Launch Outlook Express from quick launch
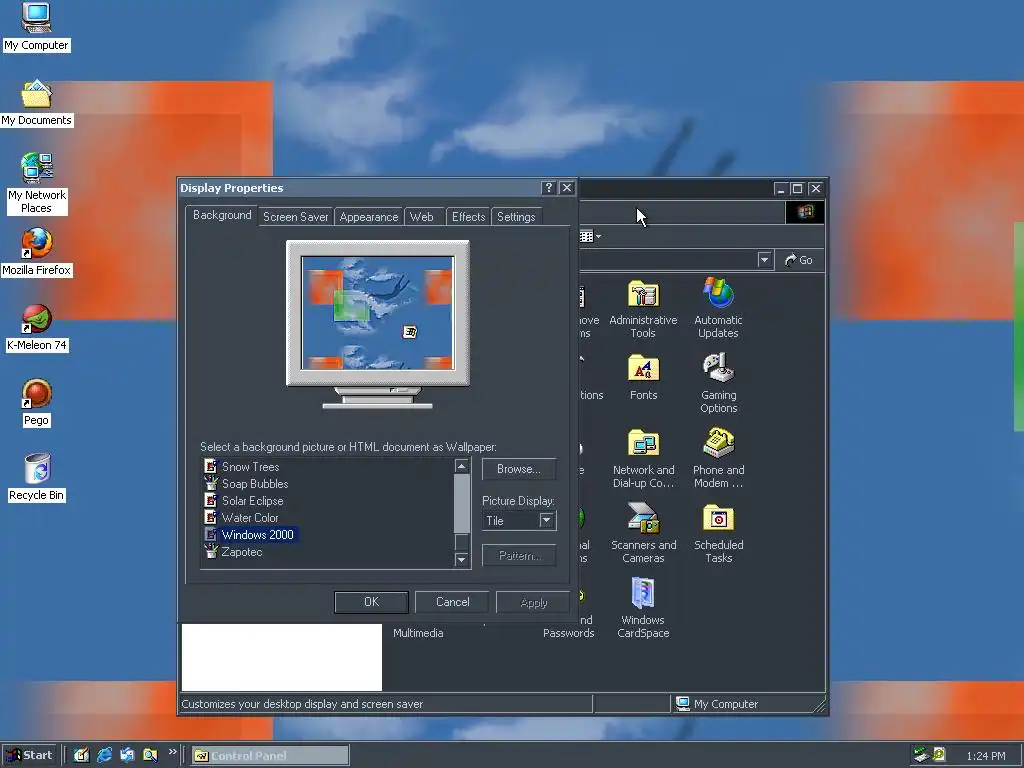This screenshot has width=1024, height=768. [127, 755]
